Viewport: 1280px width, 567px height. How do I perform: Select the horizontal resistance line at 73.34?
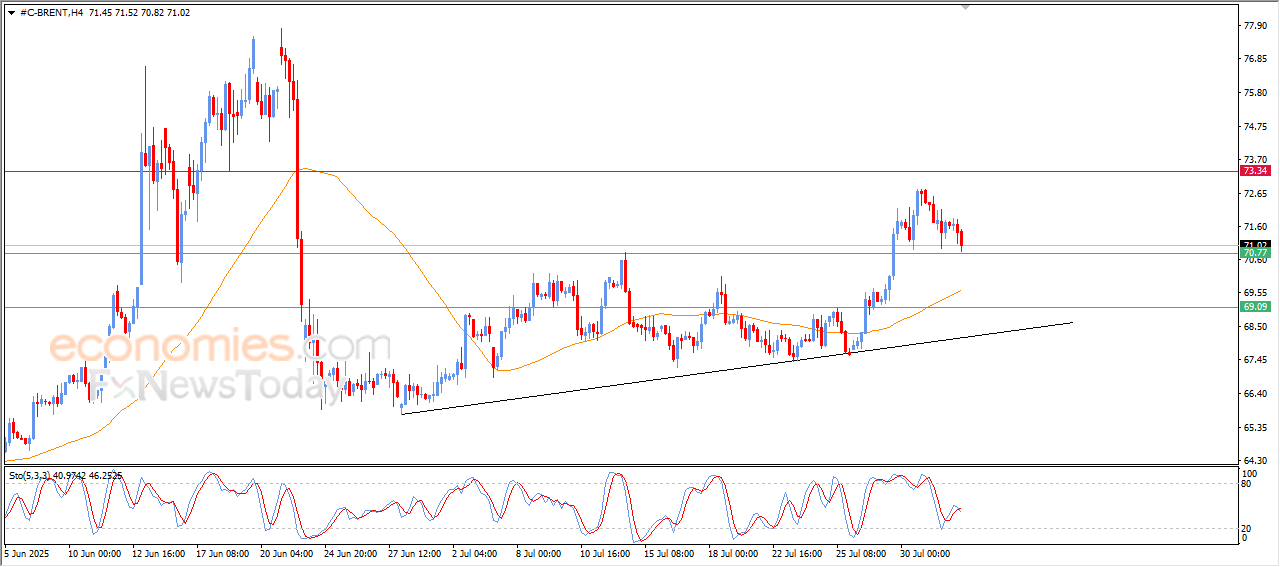620,171
